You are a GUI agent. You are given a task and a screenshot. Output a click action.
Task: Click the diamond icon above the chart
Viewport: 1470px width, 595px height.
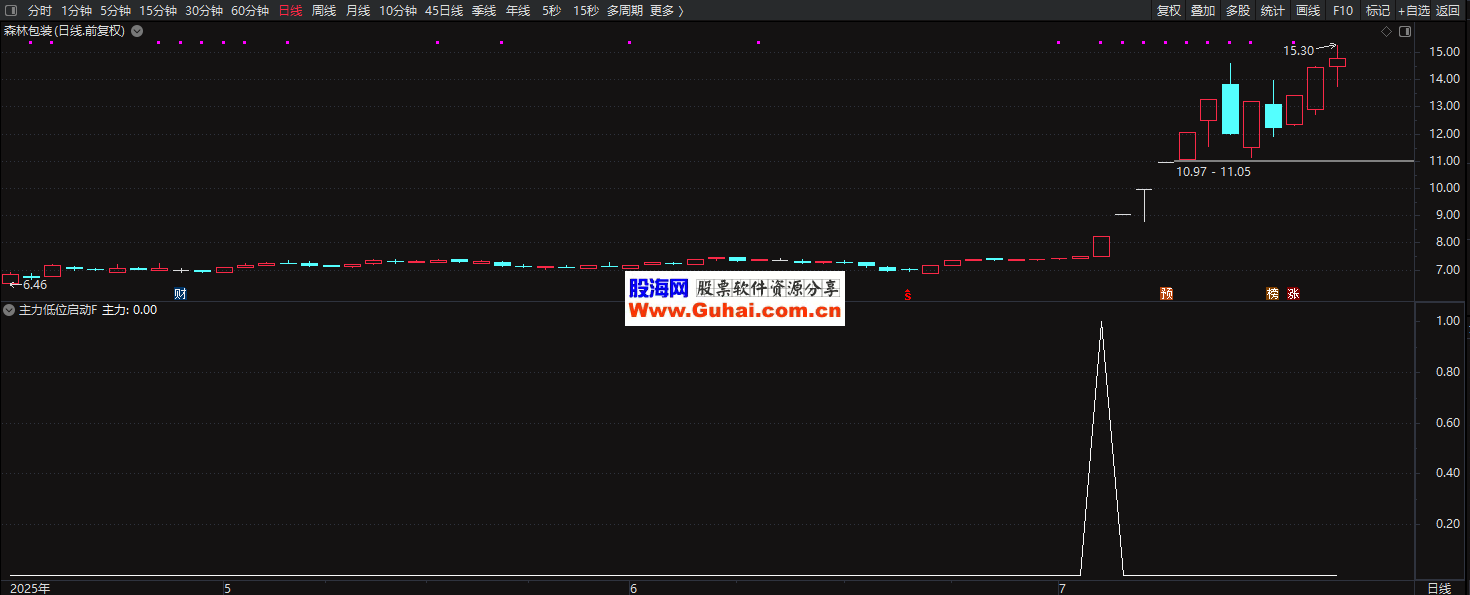tap(1386, 31)
